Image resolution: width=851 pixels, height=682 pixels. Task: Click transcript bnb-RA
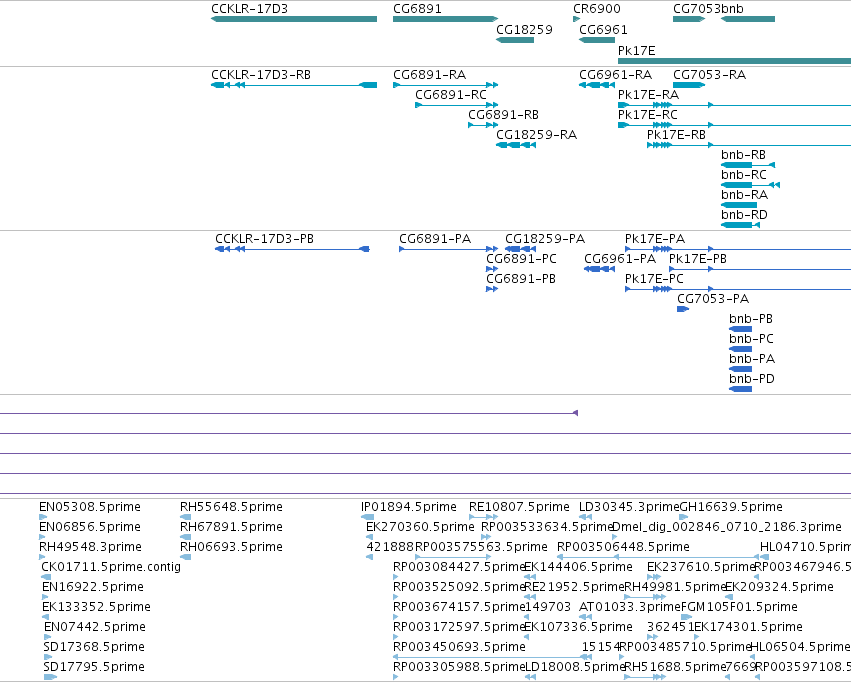pos(739,205)
